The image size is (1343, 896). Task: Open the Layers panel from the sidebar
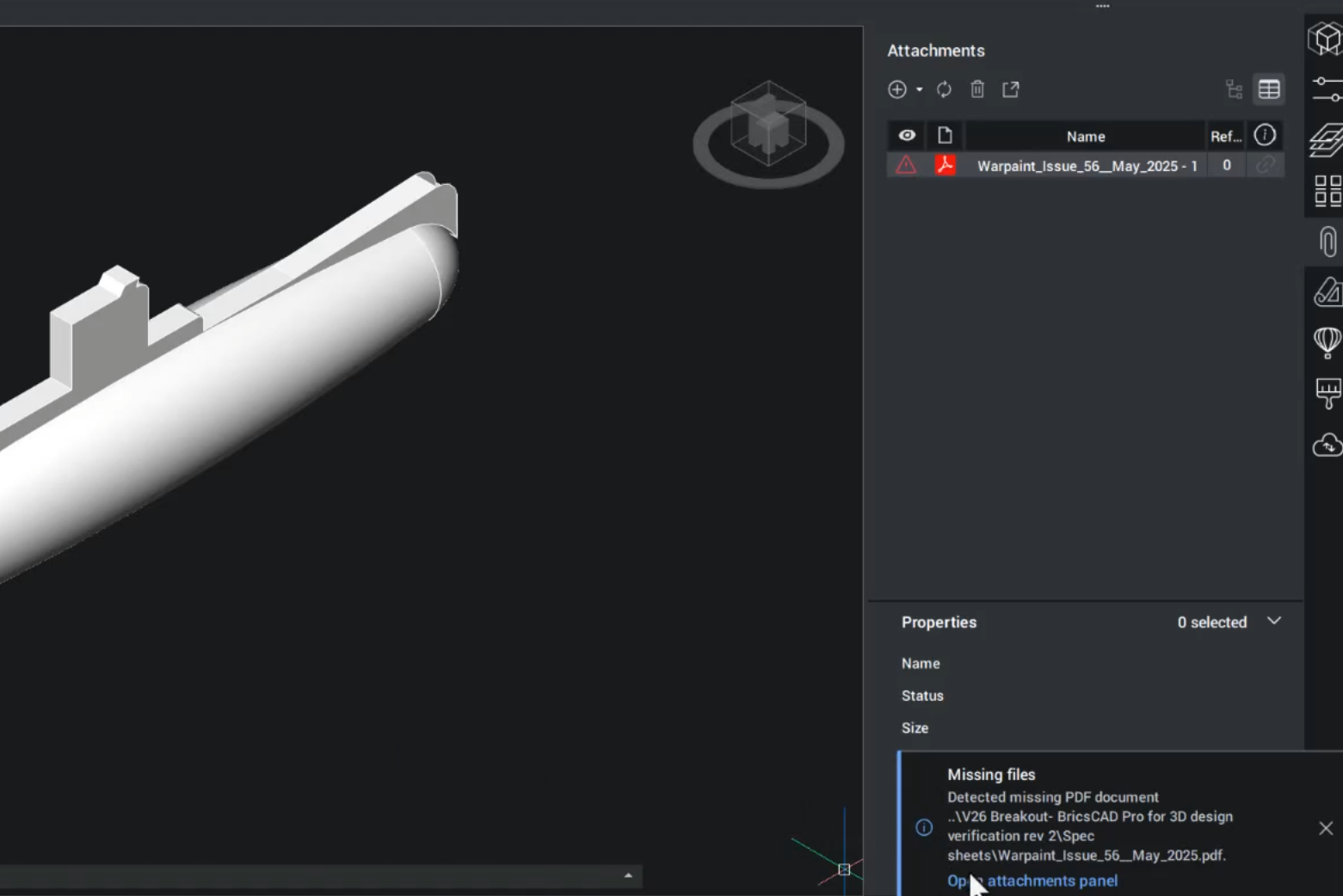coord(1327,140)
